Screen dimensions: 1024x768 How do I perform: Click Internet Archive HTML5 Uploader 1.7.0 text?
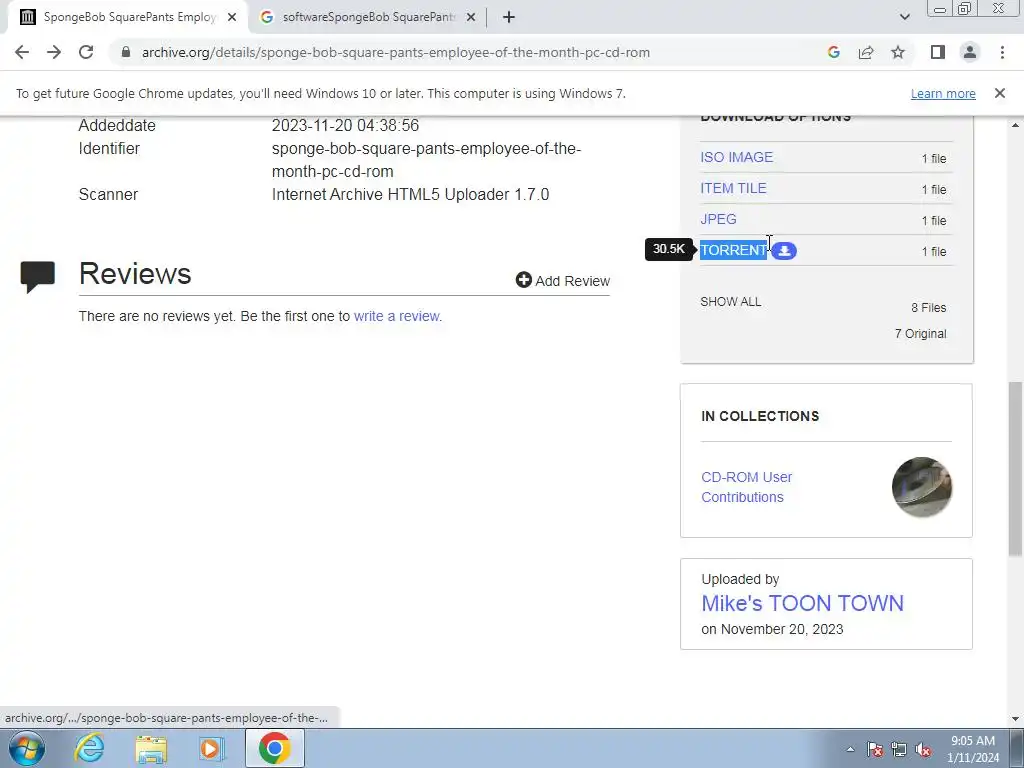410,195
